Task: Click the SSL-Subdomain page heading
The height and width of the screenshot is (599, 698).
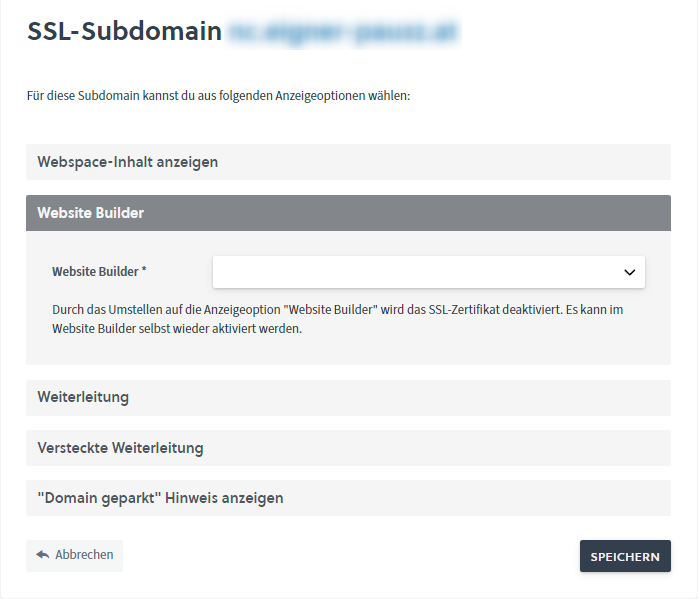Action: [x=124, y=32]
